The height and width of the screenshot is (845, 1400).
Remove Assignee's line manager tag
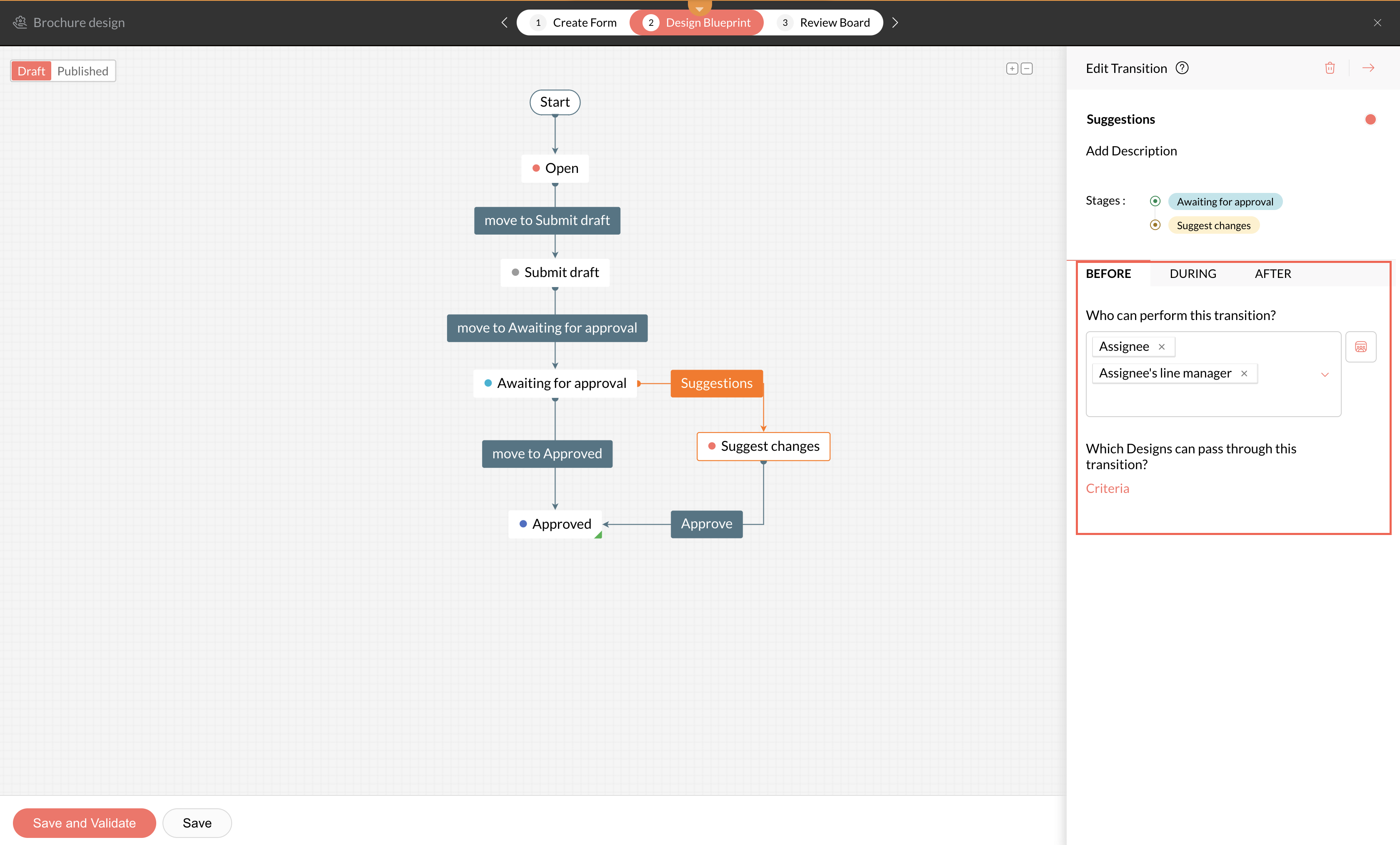point(1244,373)
